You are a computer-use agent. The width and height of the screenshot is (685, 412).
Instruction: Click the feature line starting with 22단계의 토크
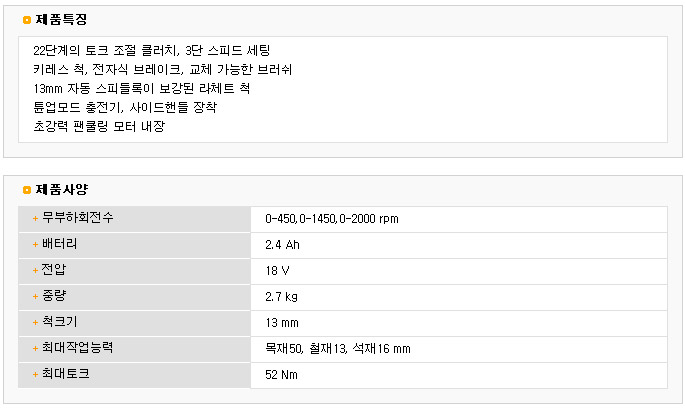150,49
